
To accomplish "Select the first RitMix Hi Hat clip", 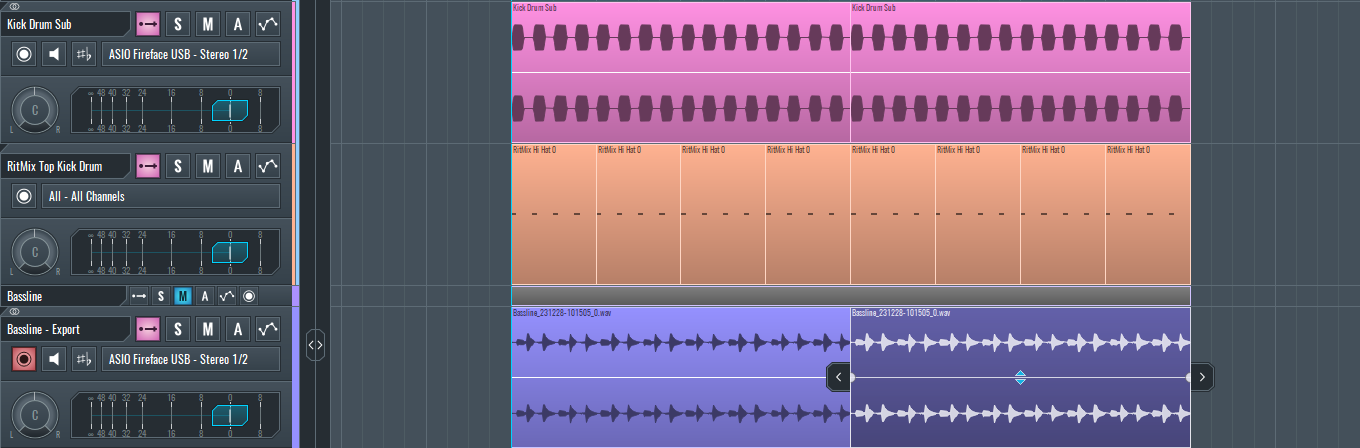I will pyautogui.click(x=553, y=214).
